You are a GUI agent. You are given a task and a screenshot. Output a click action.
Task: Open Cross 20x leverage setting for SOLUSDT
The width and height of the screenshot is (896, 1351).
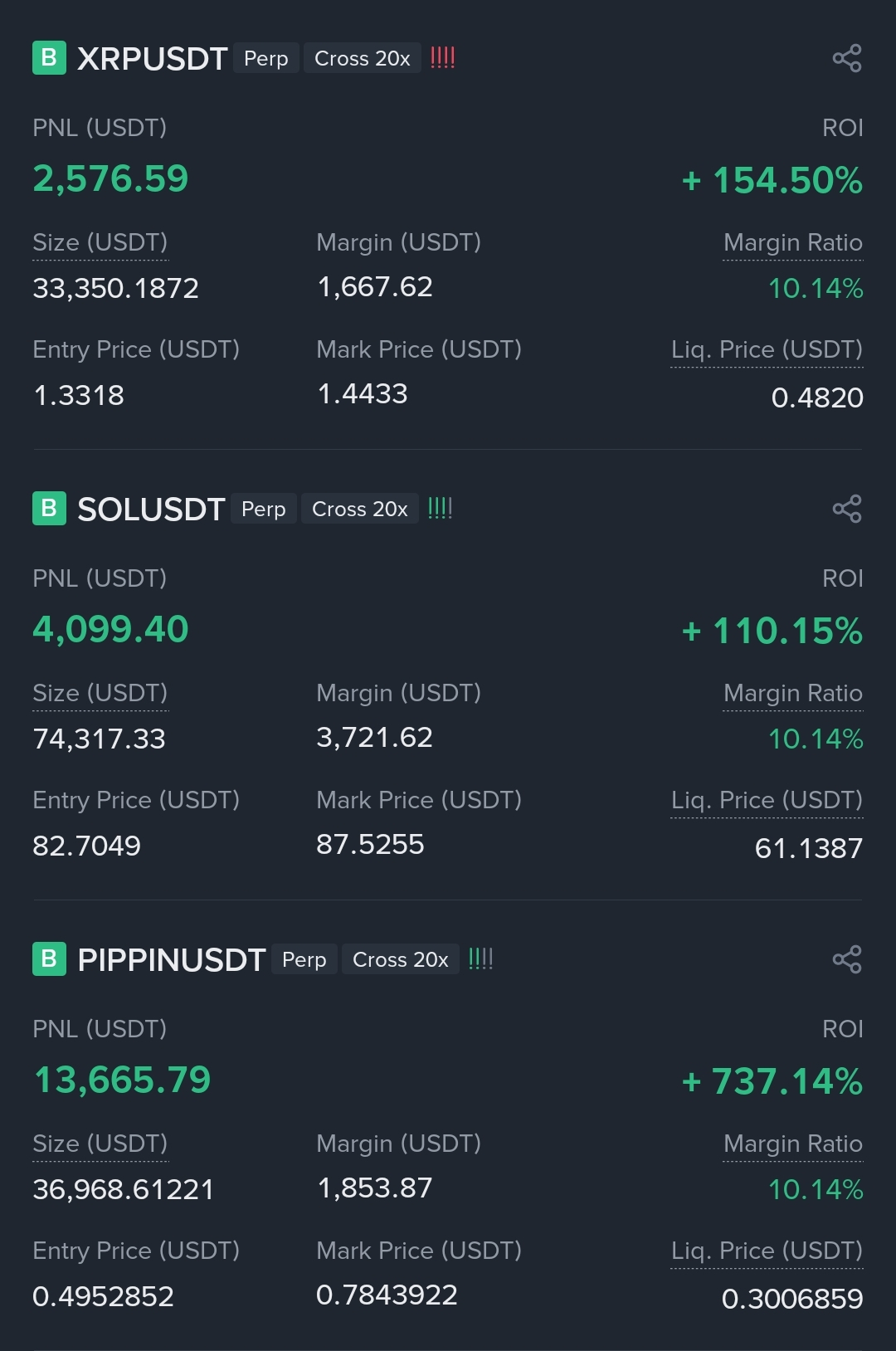pos(360,509)
